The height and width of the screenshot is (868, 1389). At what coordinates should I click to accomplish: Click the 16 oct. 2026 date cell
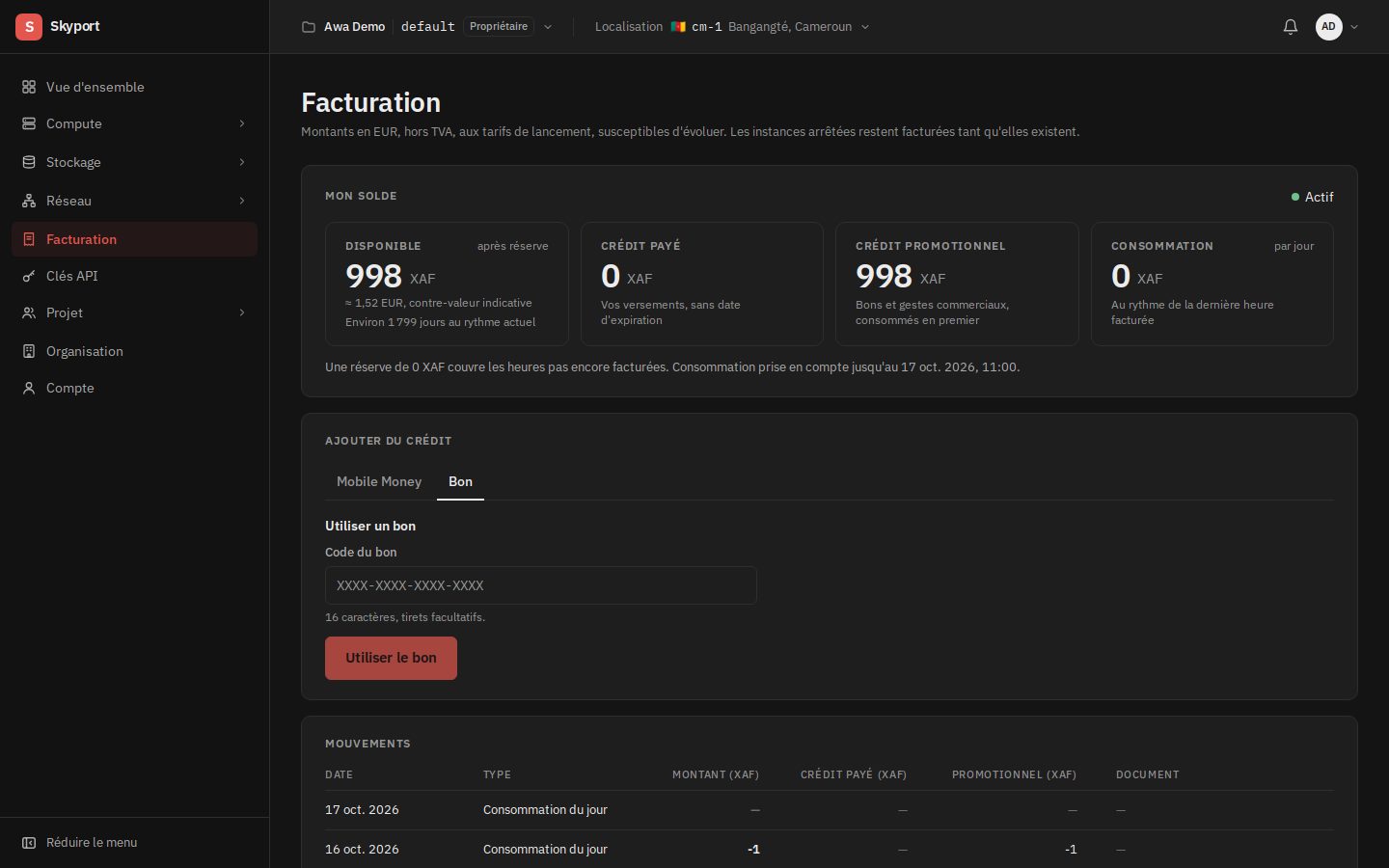362,850
